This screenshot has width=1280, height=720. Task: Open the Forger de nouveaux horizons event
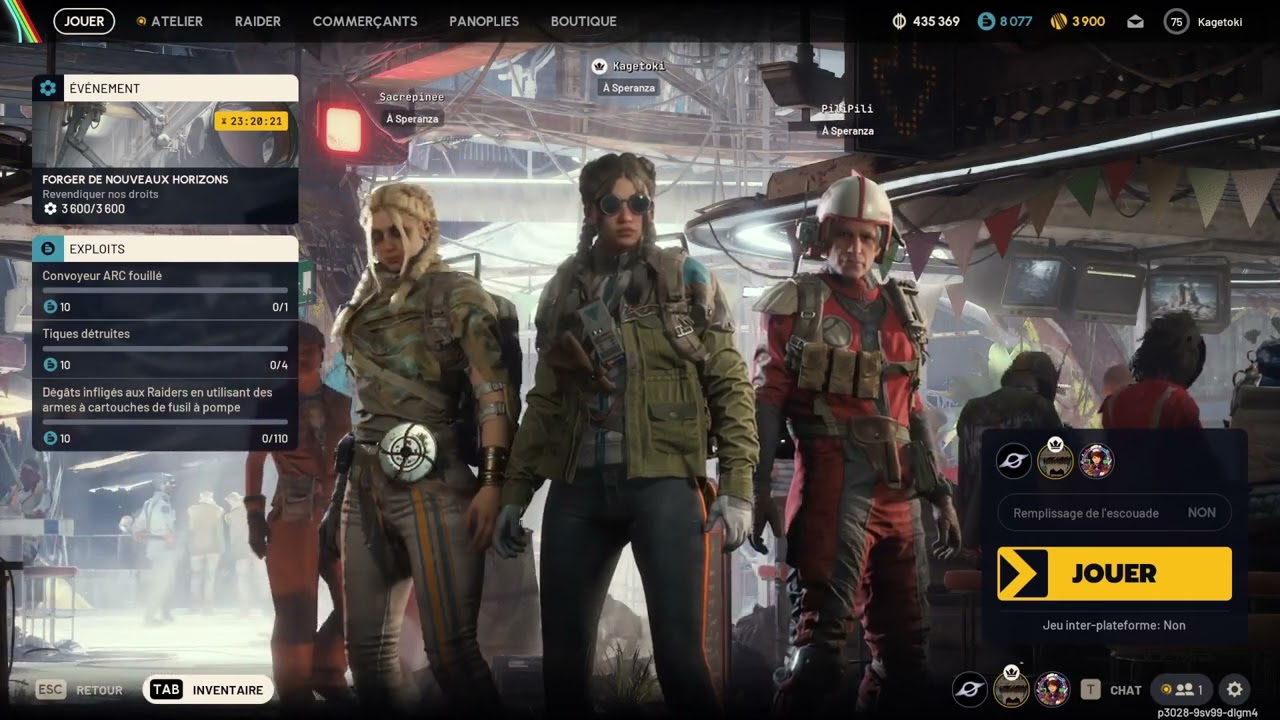pyautogui.click(x=165, y=149)
